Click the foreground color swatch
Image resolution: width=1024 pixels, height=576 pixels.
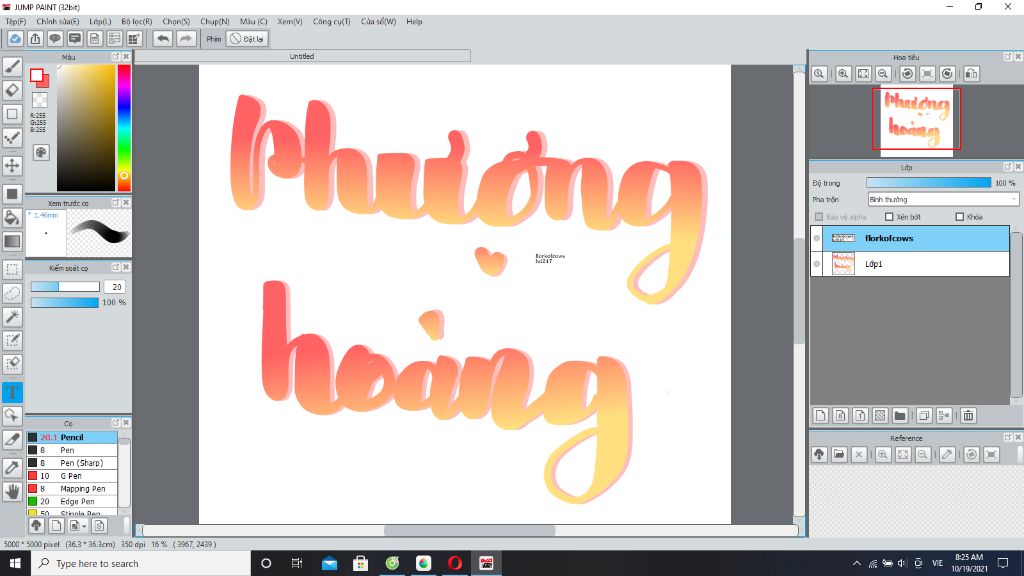point(37,75)
